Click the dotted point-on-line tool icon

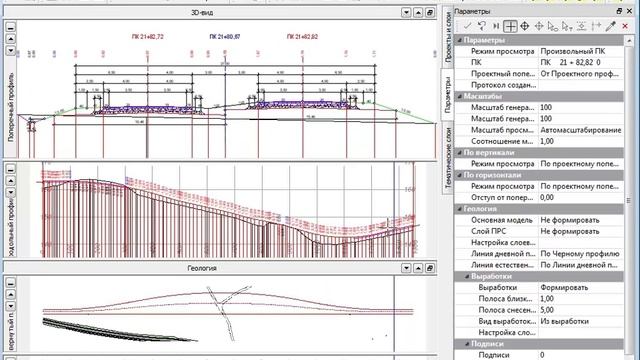[582, 26]
